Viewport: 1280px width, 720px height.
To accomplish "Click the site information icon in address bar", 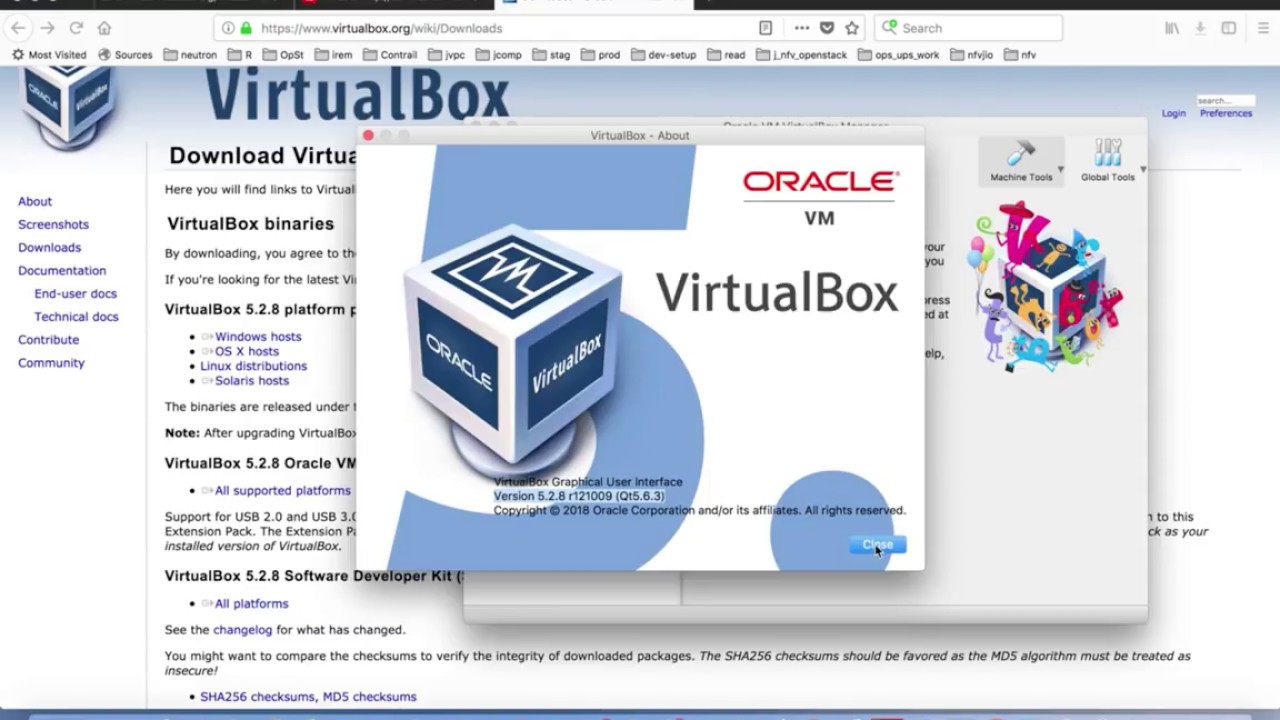I will point(228,28).
